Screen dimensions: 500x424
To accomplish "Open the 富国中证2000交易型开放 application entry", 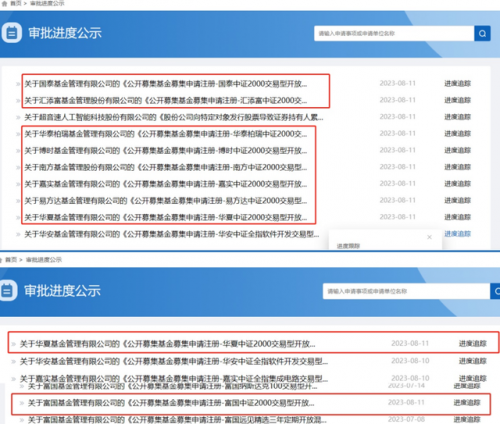I will (x=171, y=403).
